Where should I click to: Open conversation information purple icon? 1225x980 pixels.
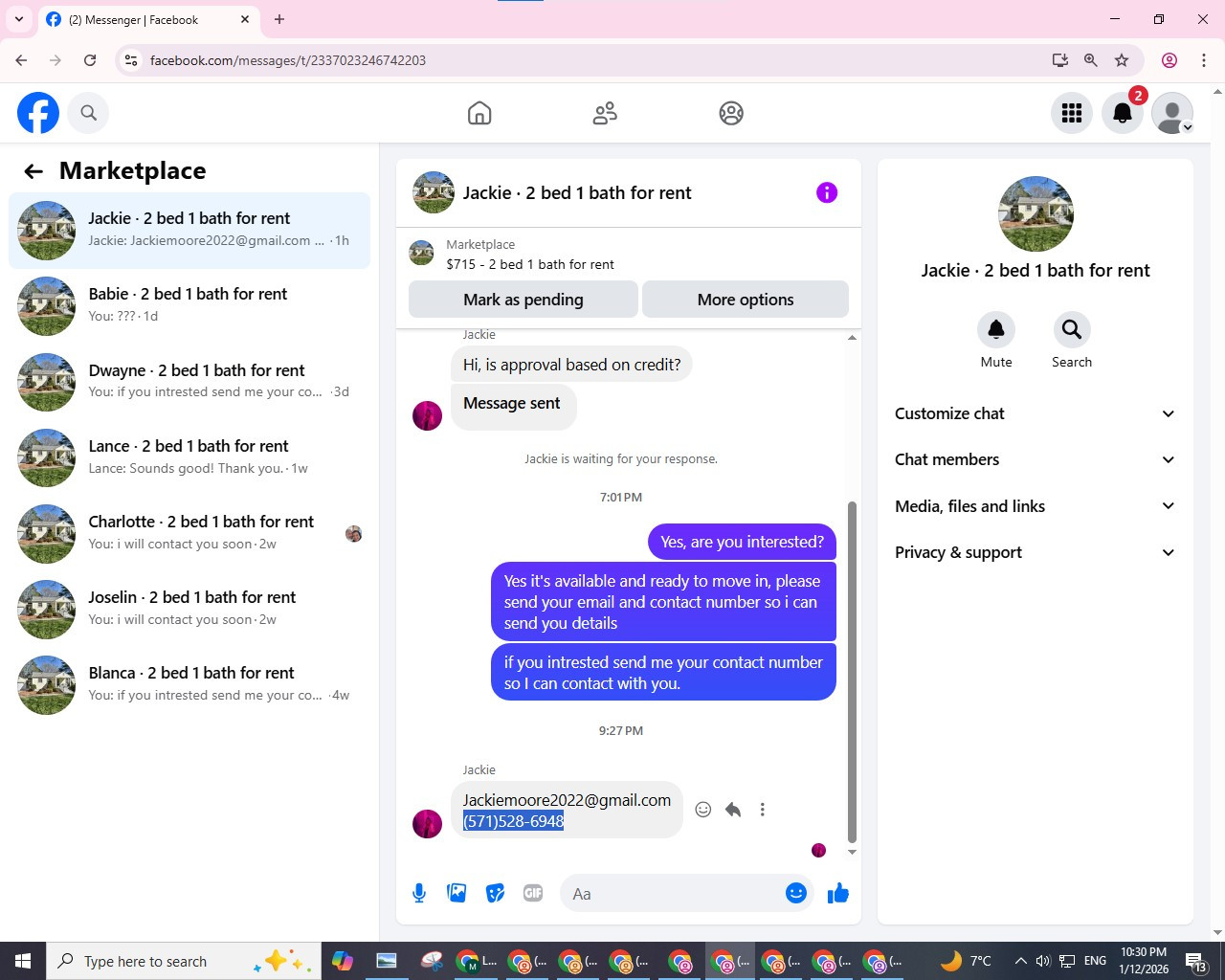[827, 192]
